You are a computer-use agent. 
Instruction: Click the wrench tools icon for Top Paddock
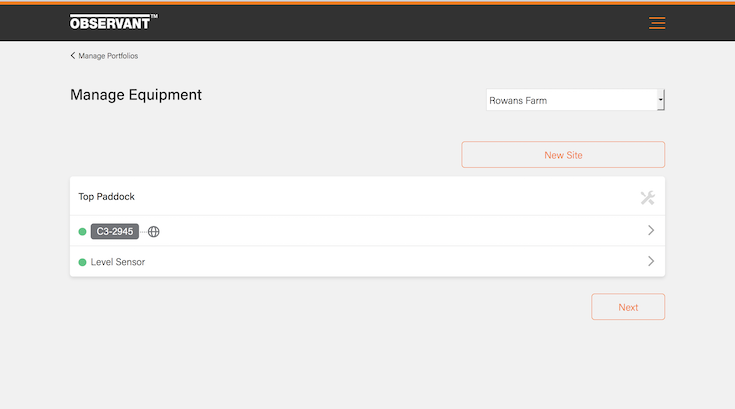click(647, 197)
